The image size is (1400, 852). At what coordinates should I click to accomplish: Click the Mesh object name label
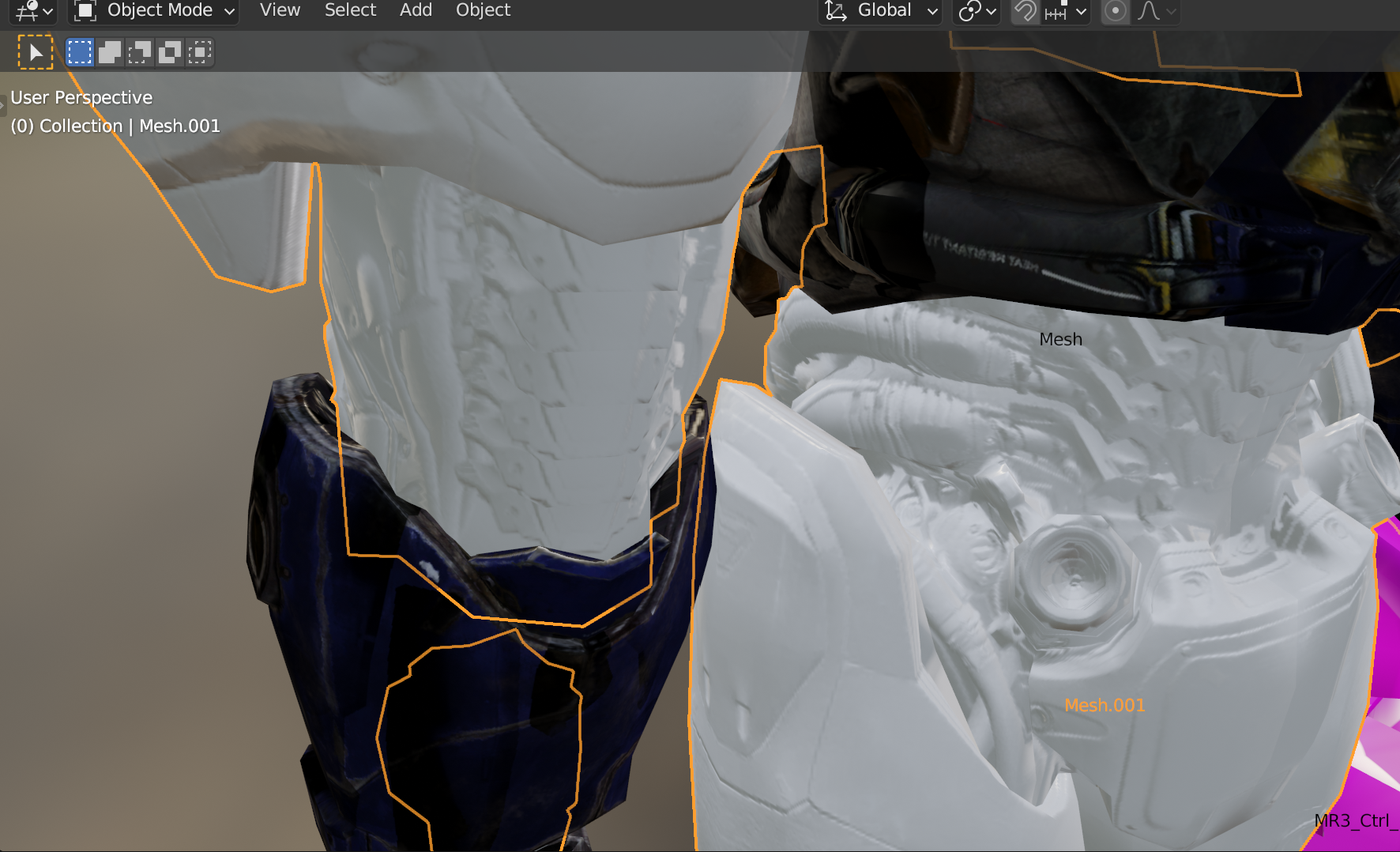(x=1060, y=339)
